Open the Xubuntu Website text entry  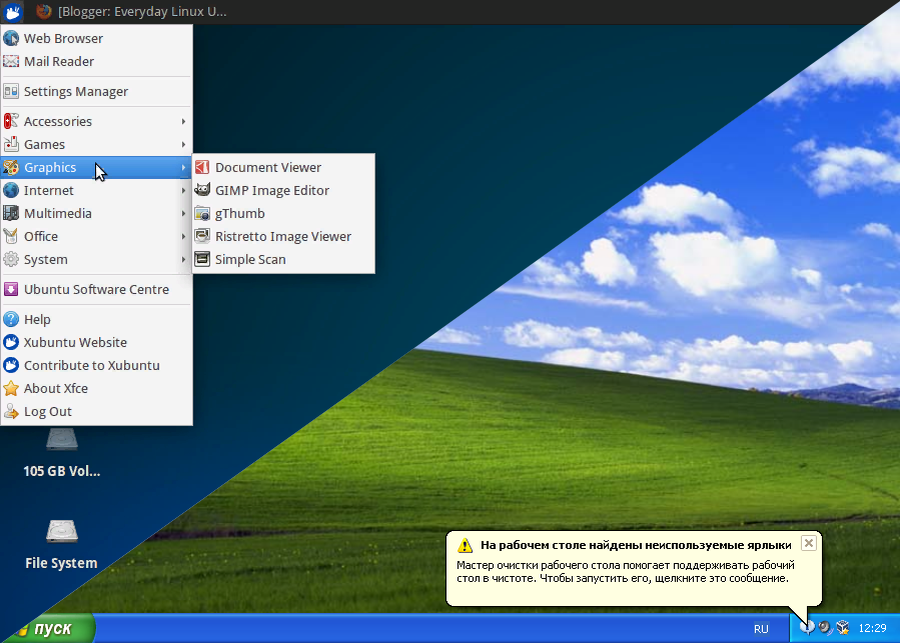point(75,343)
